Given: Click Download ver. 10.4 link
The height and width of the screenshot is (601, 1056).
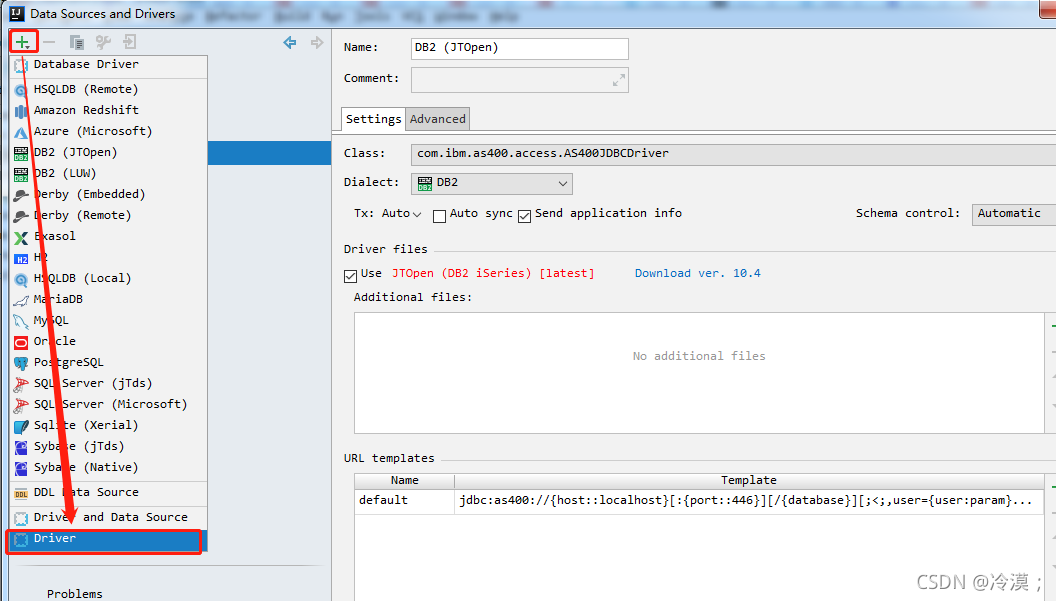Looking at the screenshot, I should pyautogui.click(x=697, y=273).
